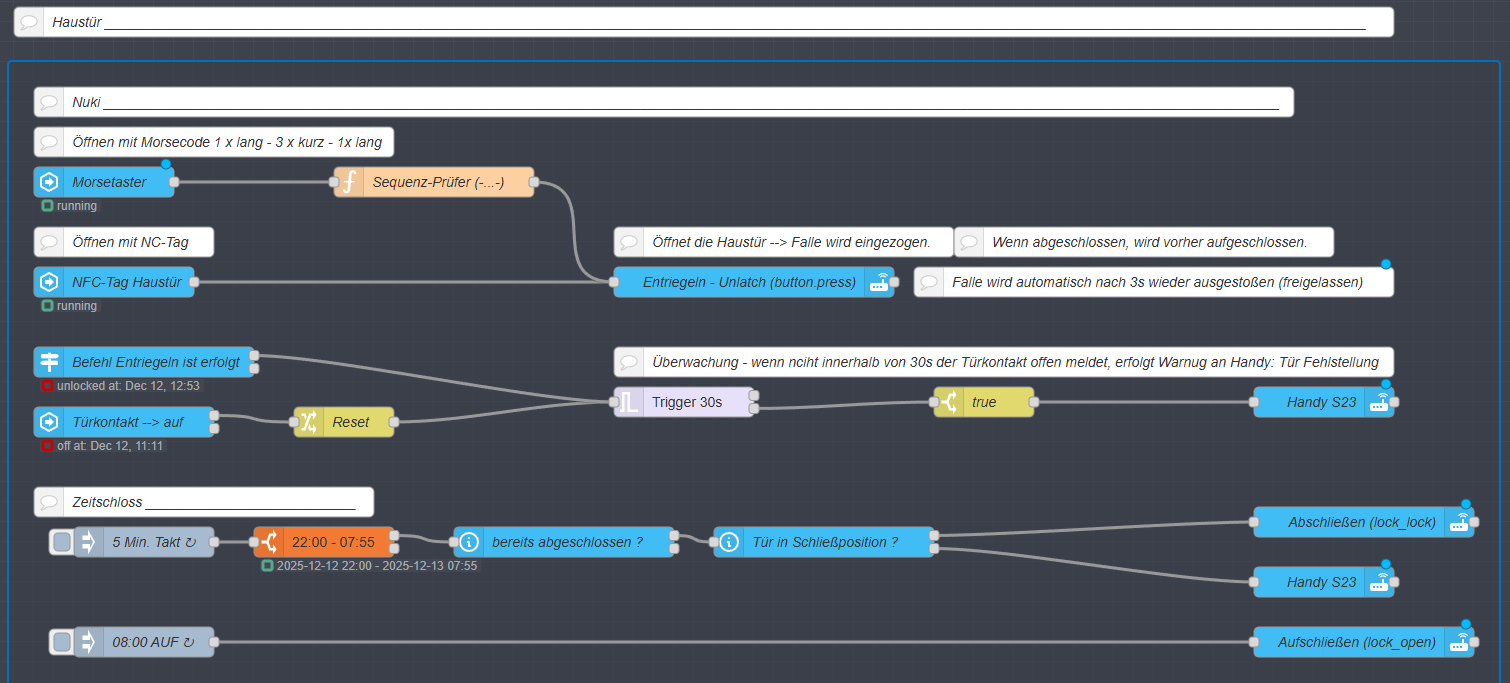Click the time-range icon on 22:00 - 07:55 node
The width and height of the screenshot is (1510, 683).
tap(269, 542)
